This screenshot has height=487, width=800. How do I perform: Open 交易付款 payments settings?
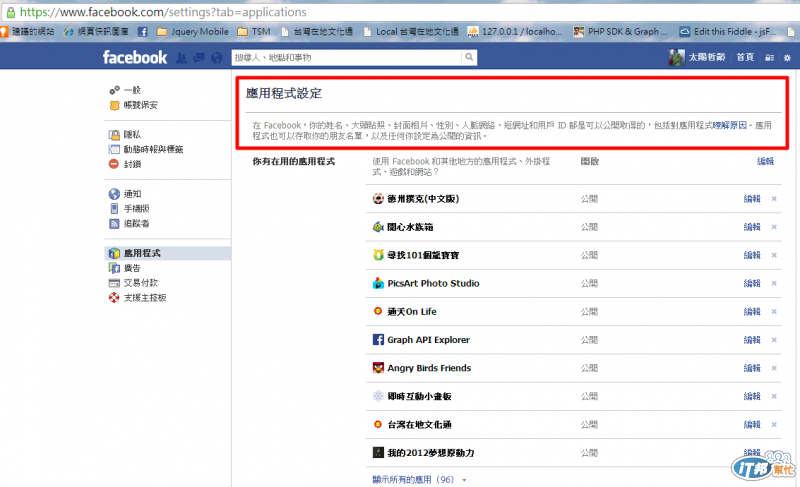point(141,283)
